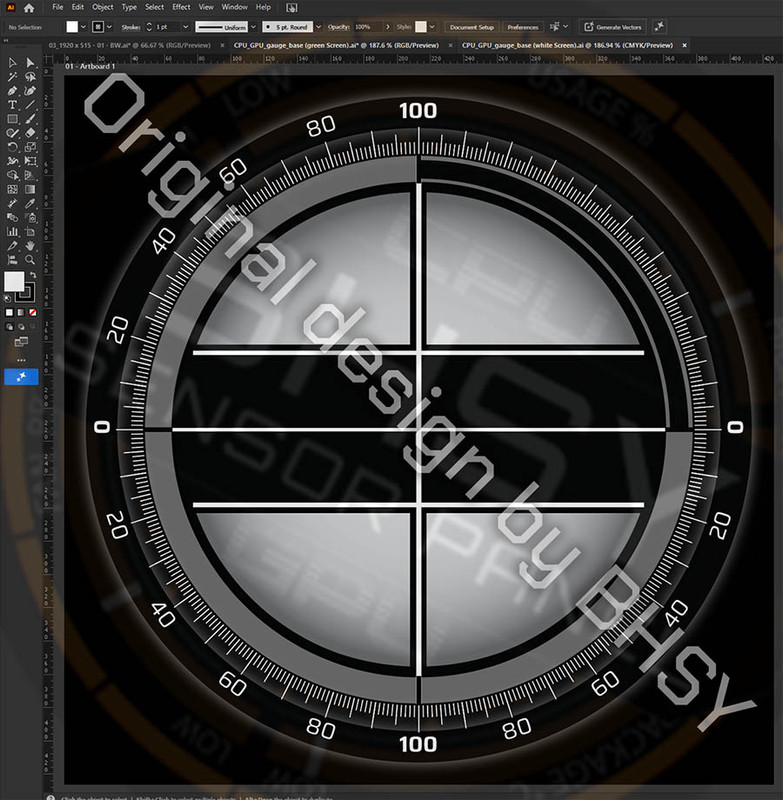
Task: Select the Magic Wand tool
Action: tap(12, 77)
